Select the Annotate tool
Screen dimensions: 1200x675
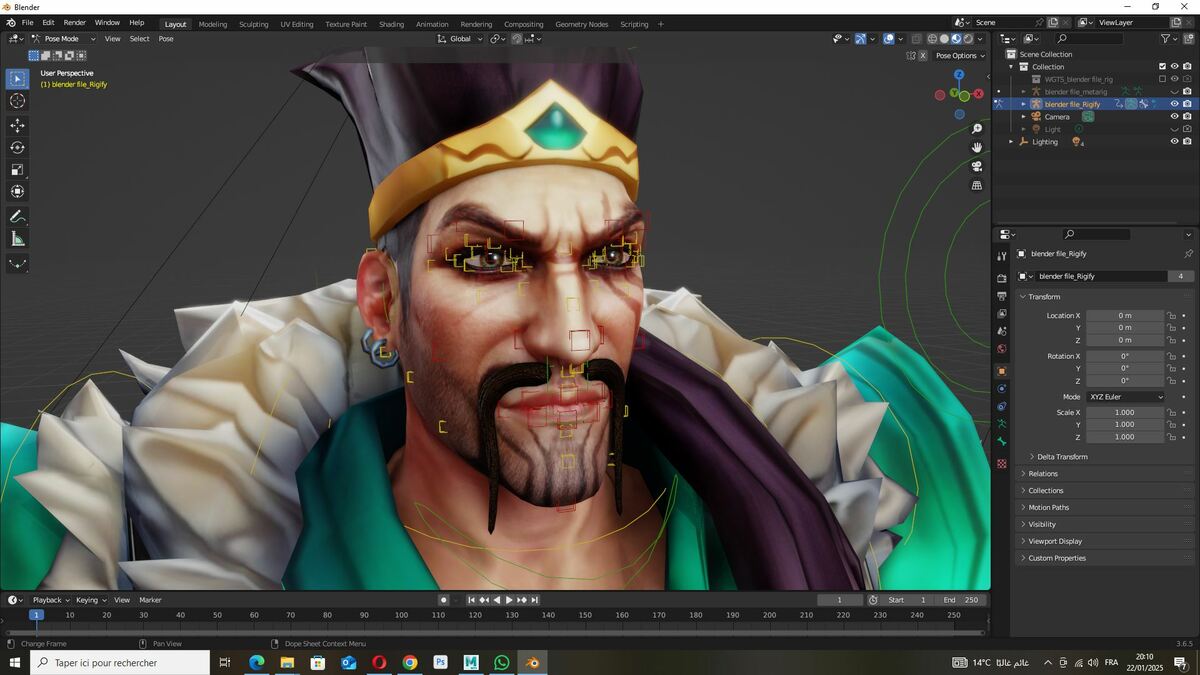tap(18, 216)
